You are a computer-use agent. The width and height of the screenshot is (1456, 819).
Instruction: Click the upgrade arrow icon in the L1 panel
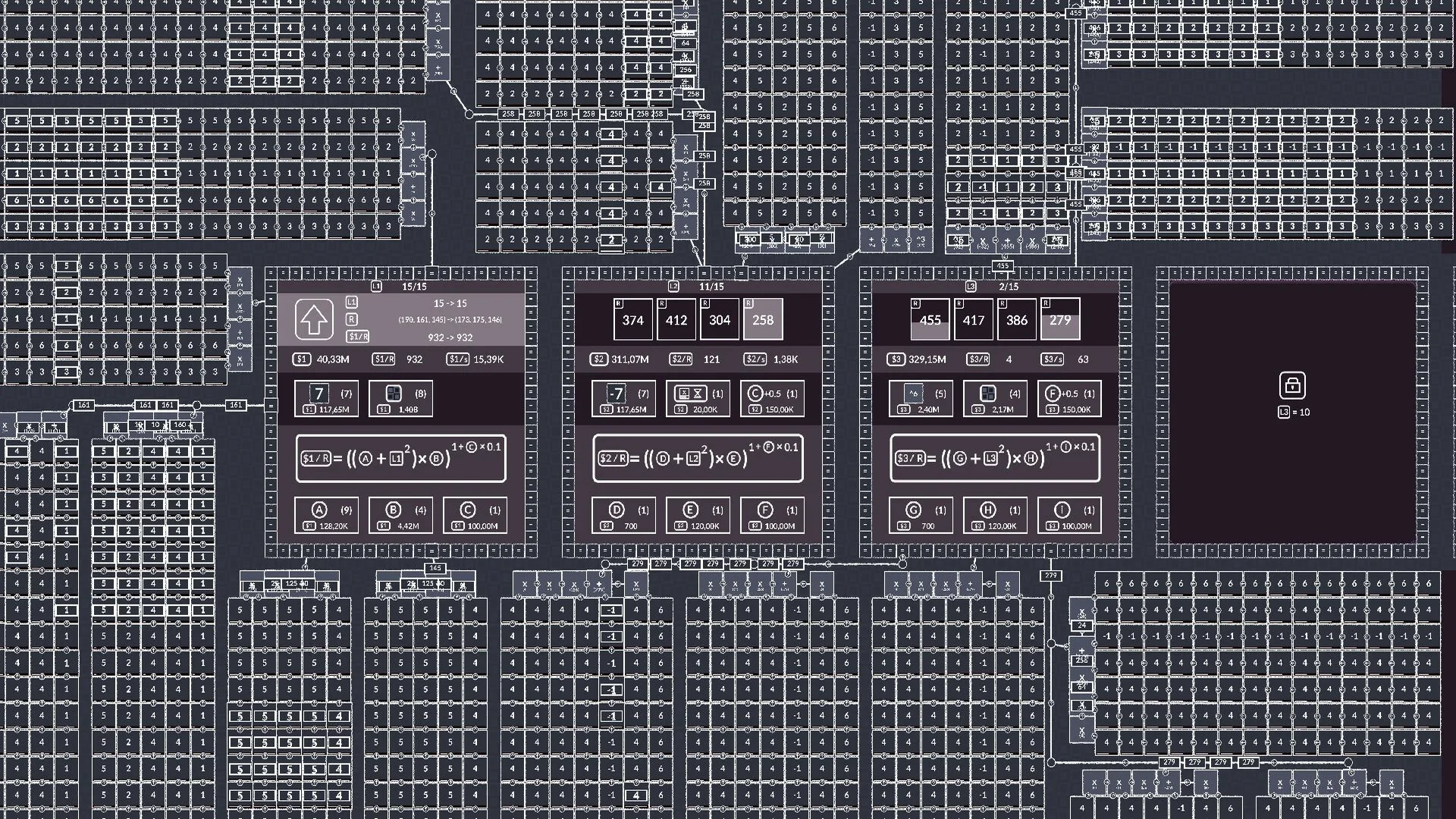[x=315, y=318]
